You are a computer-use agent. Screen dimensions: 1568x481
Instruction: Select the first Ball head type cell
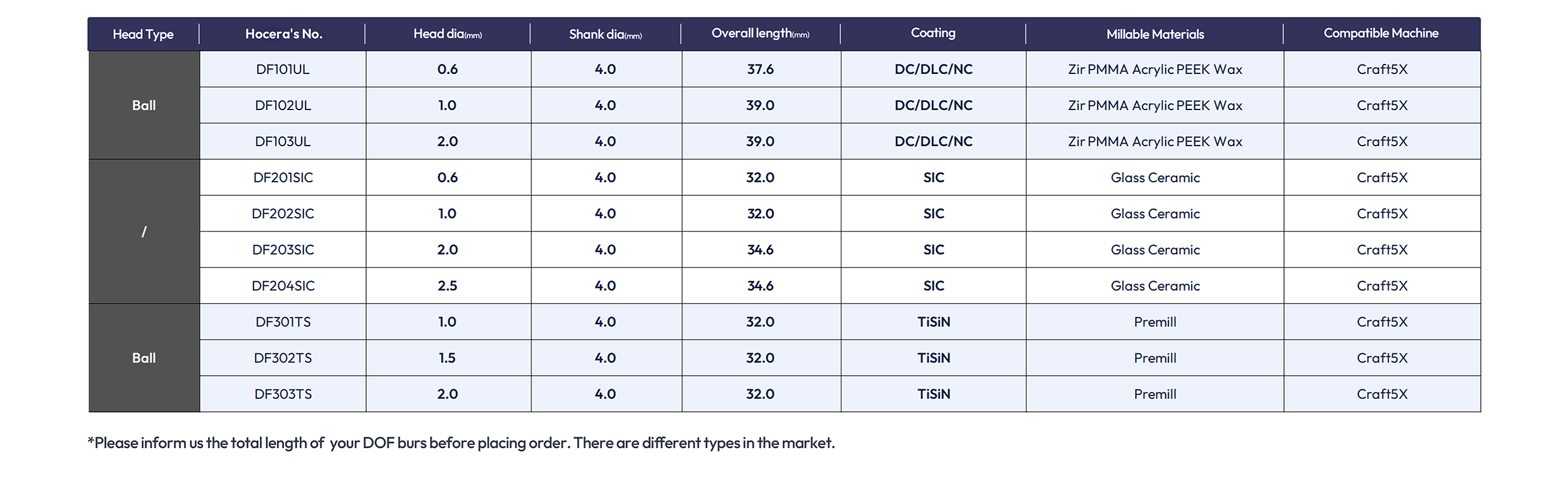tap(144, 105)
